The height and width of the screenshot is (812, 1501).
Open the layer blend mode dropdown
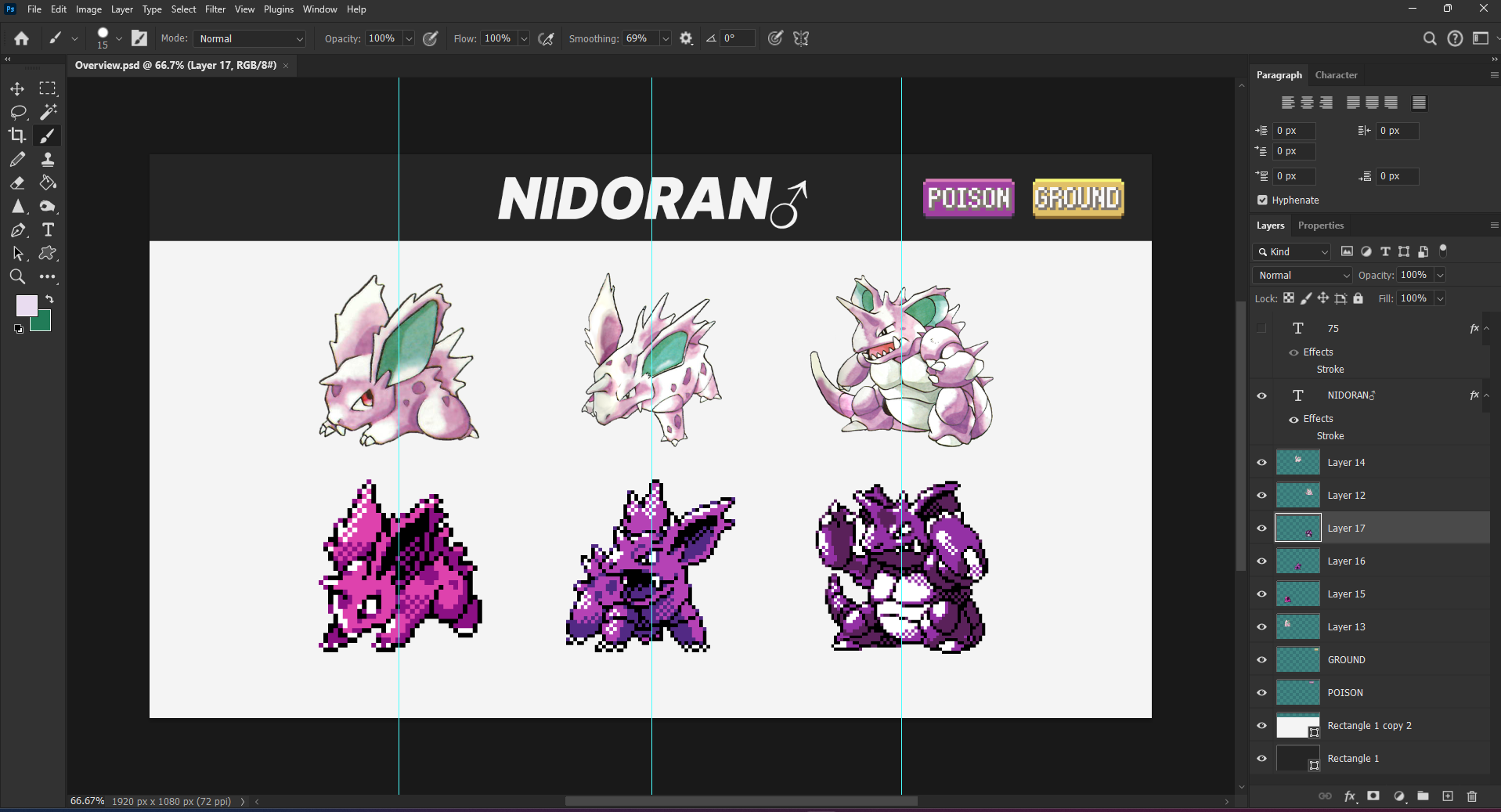[x=1303, y=276]
